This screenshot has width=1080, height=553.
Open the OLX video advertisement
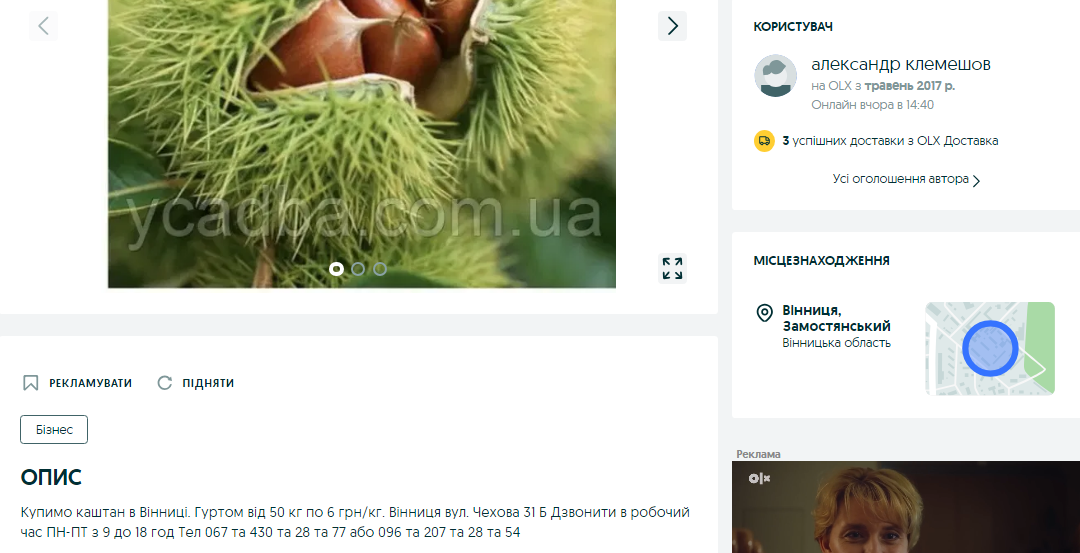[906, 507]
